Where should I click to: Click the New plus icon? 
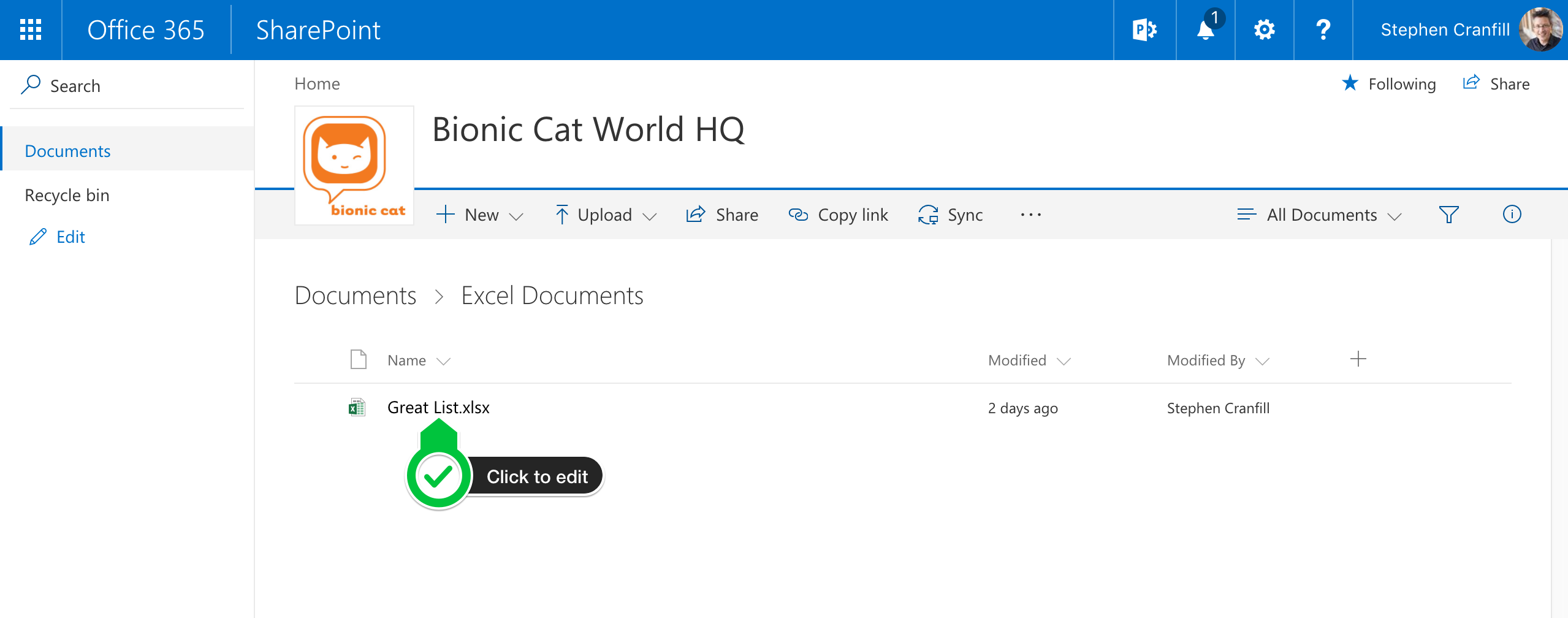coord(445,215)
